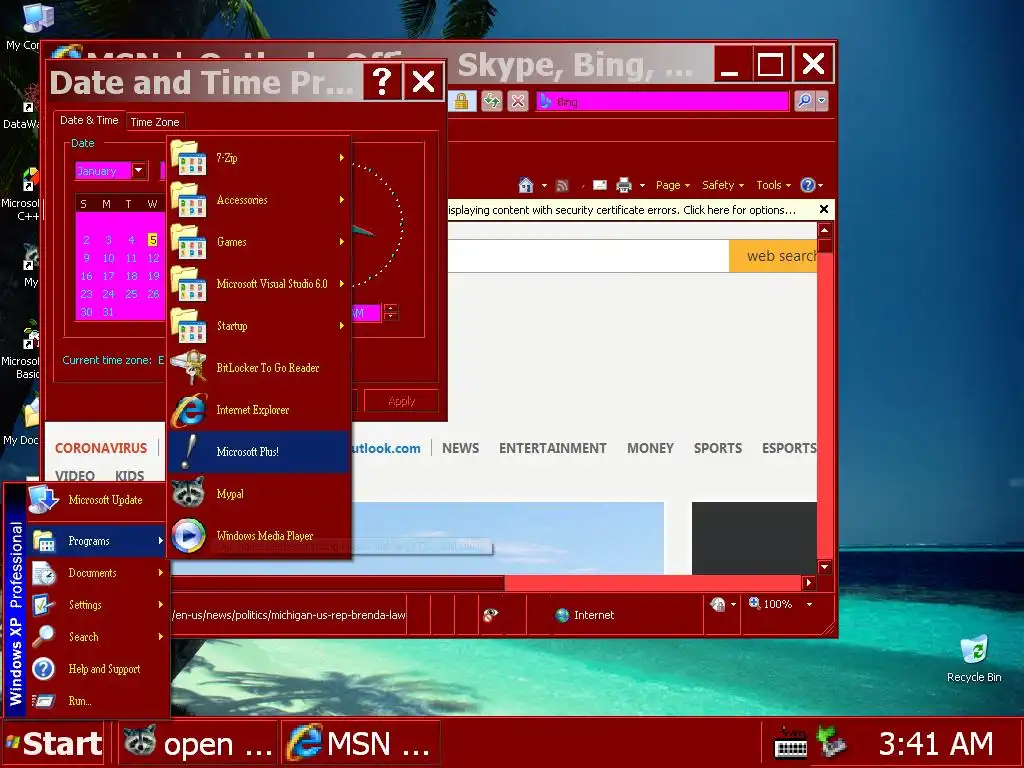1024x768 pixels.
Task: Click the security lock icon in address bar
Action: click(461, 101)
